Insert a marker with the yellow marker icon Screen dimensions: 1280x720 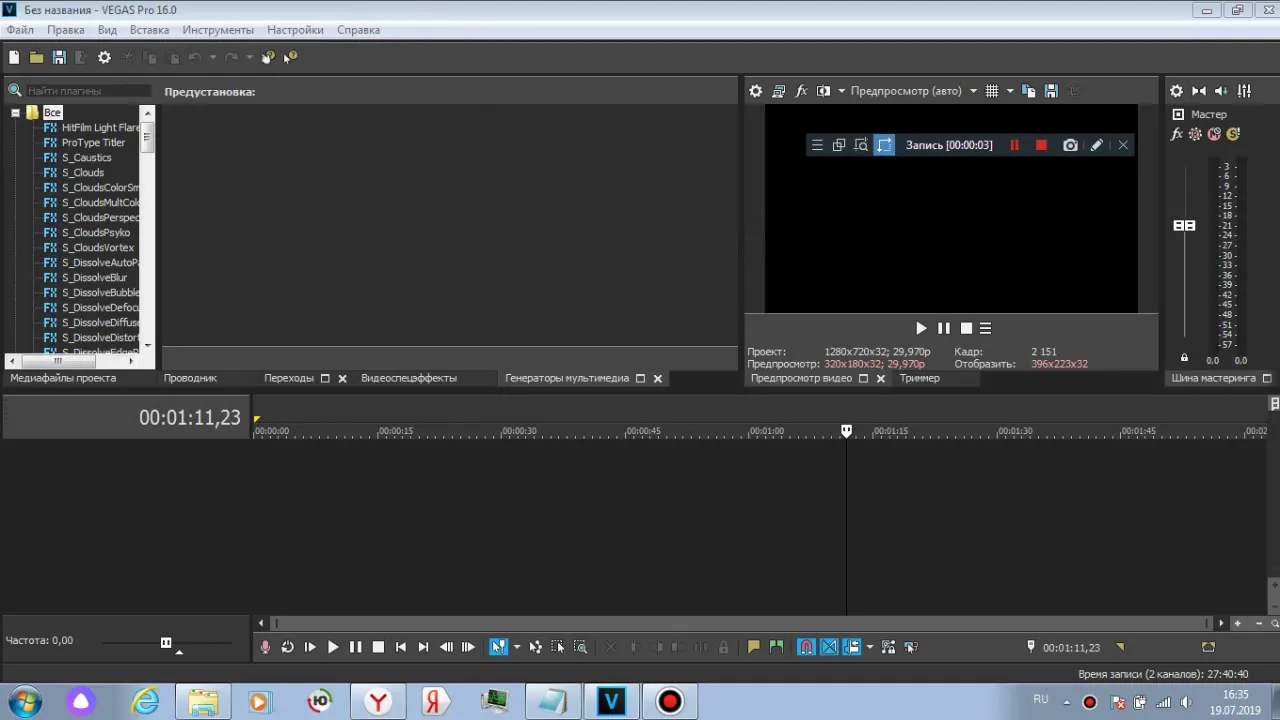tap(754, 647)
